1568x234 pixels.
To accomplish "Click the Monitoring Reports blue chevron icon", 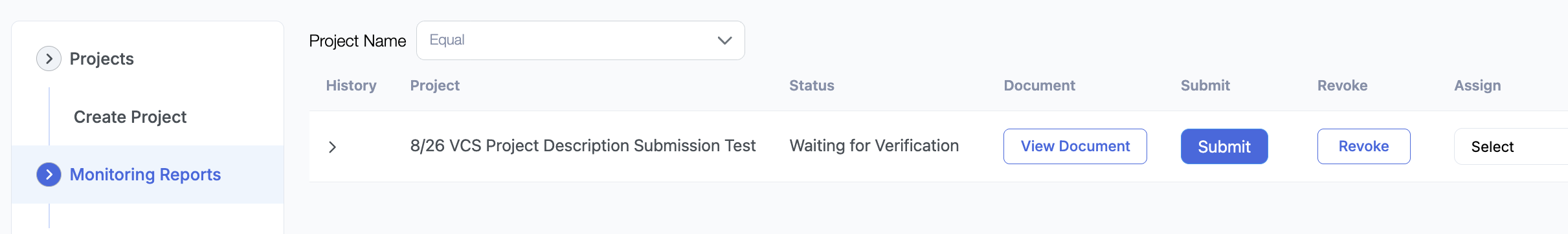I will tap(49, 175).
